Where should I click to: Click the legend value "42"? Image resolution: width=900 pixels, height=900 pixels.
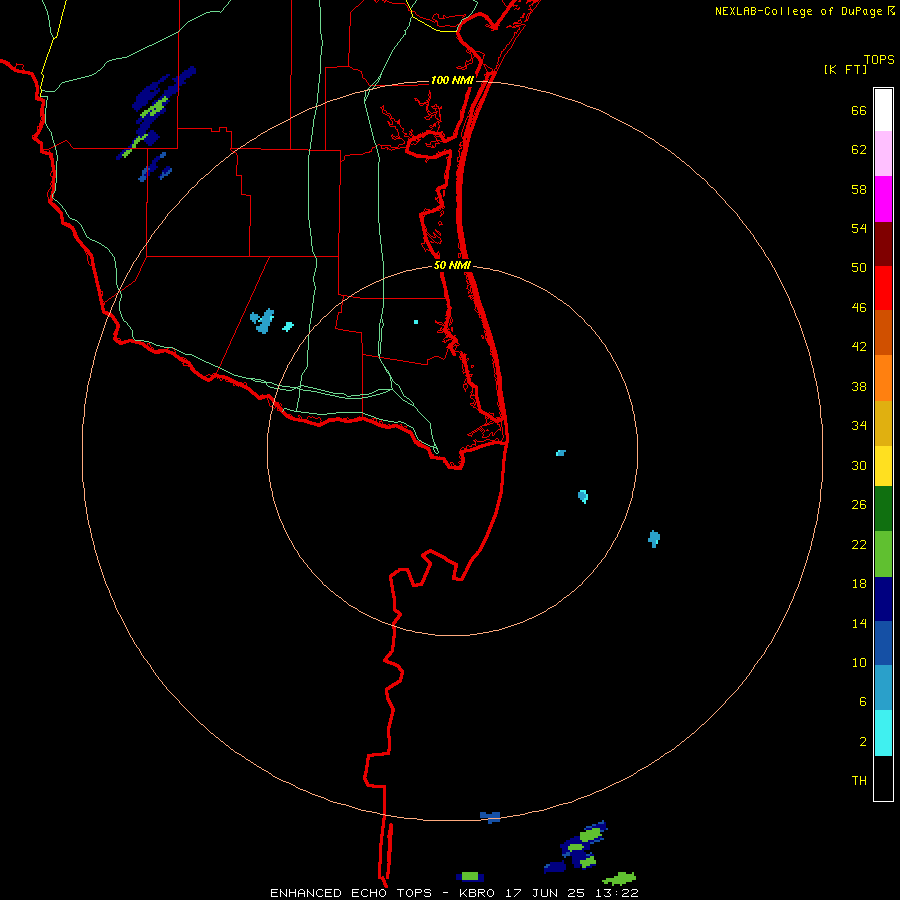coord(859,347)
